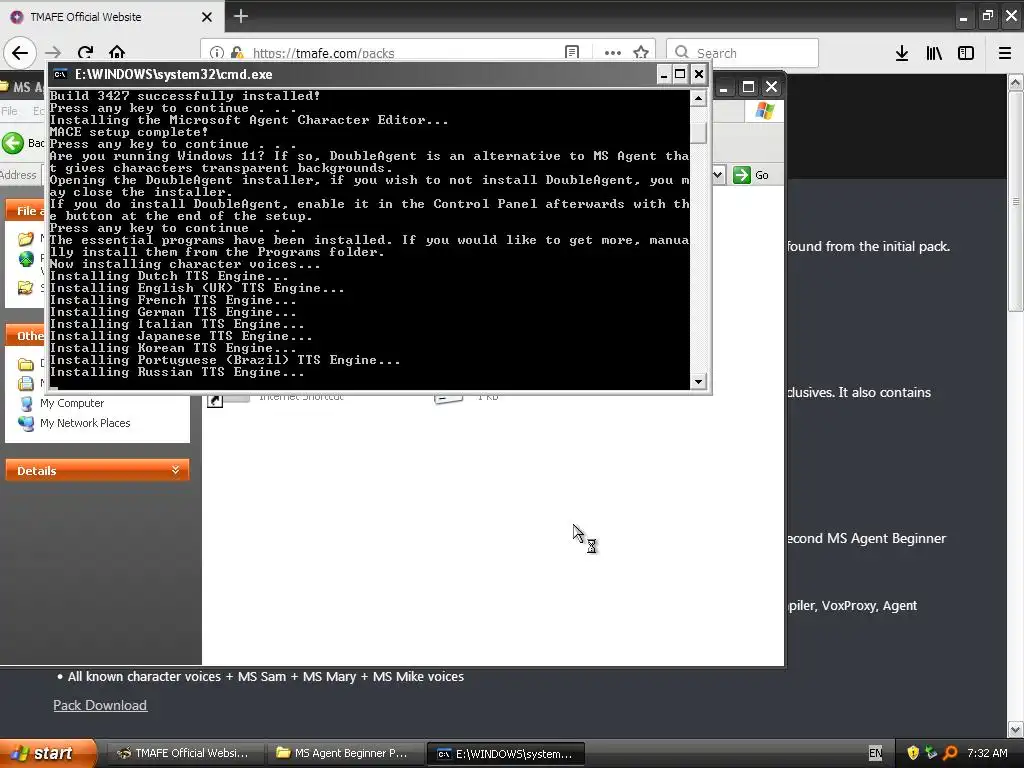The width and height of the screenshot is (1024, 768).
Task: Open the Explorer File menu
Action: (9, 111)
